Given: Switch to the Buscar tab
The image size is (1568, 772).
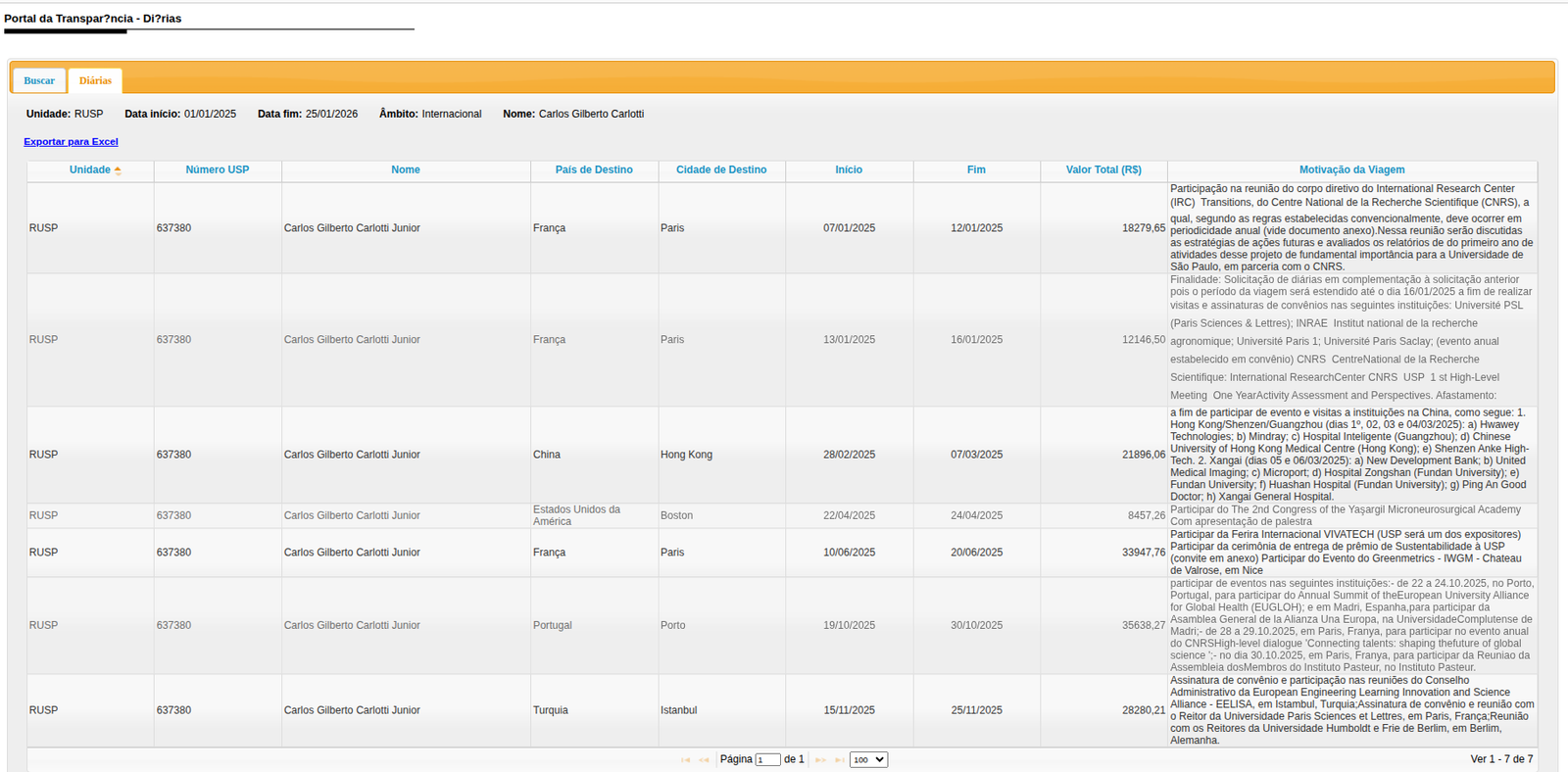Looking at the screenshot, I should pyautogui.click(x=39, y=80).
